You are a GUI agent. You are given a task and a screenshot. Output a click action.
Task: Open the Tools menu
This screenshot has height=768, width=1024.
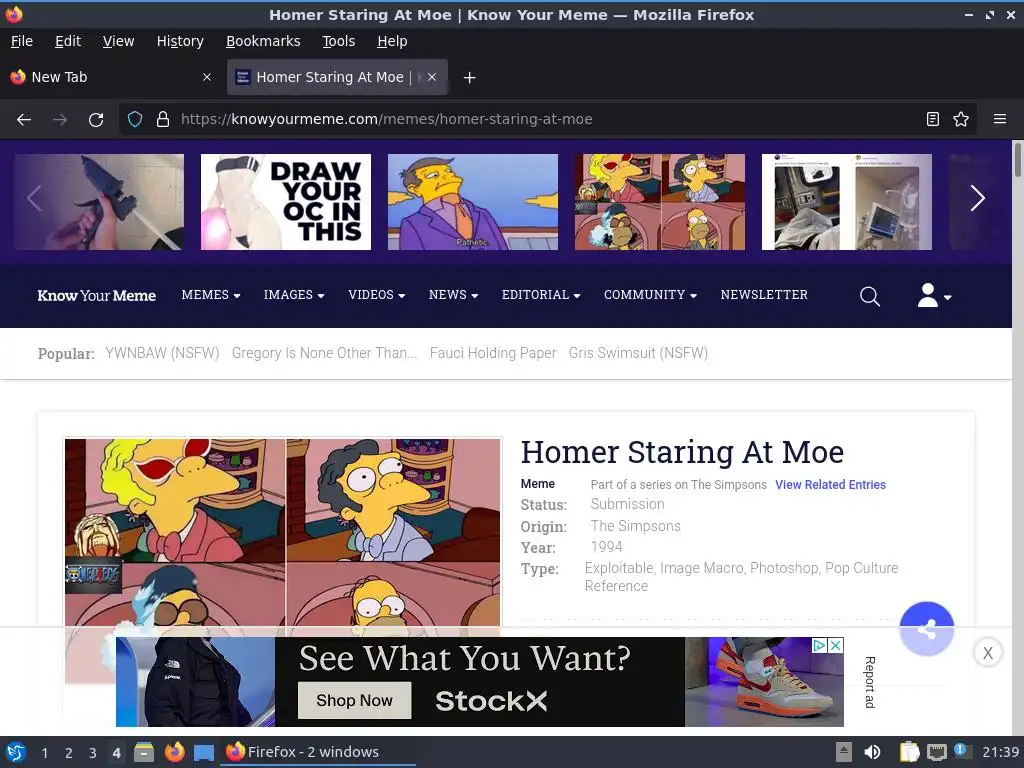tap(338, 41)
